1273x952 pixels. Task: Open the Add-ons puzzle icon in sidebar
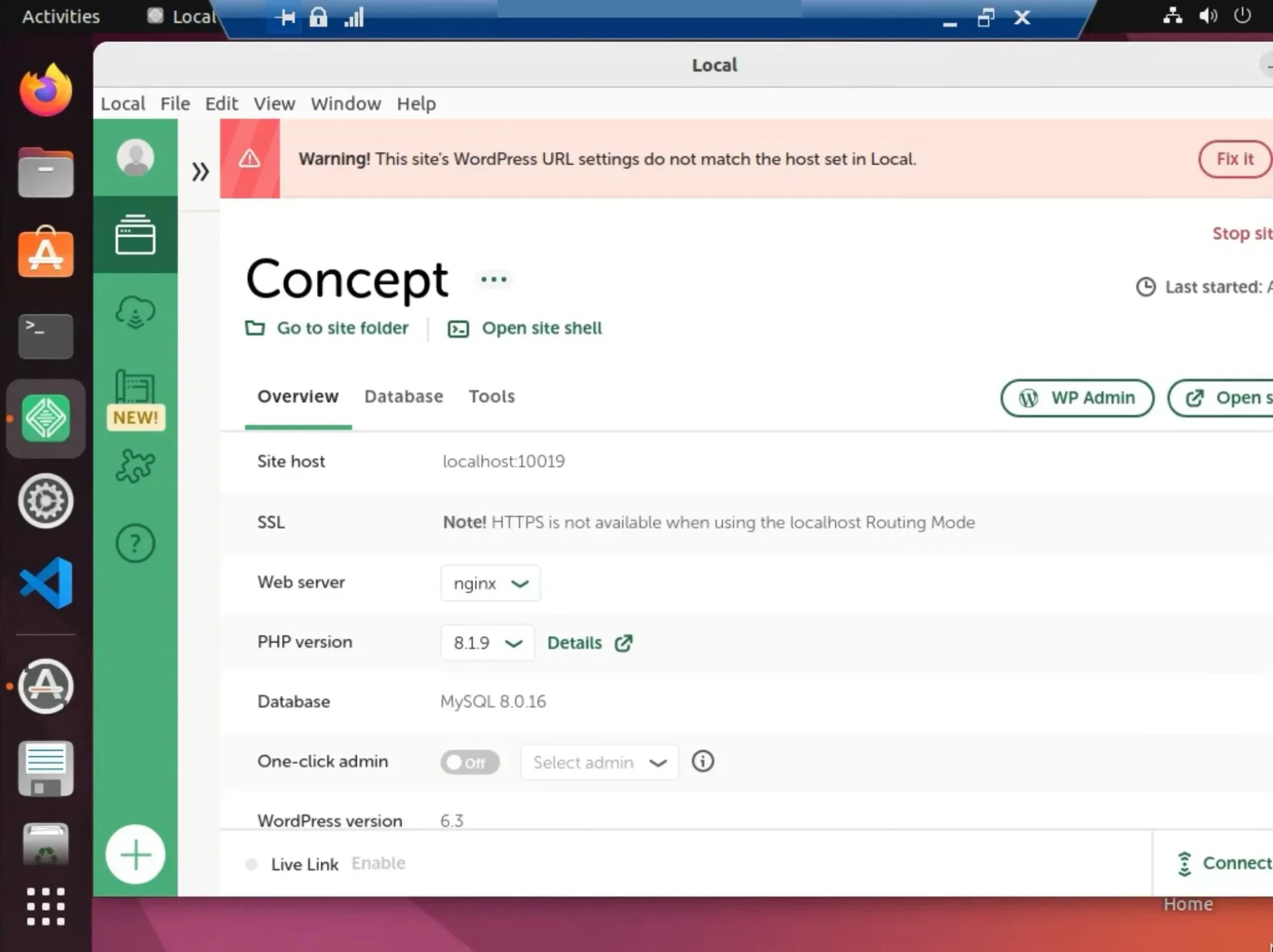[x=136, y=466]
